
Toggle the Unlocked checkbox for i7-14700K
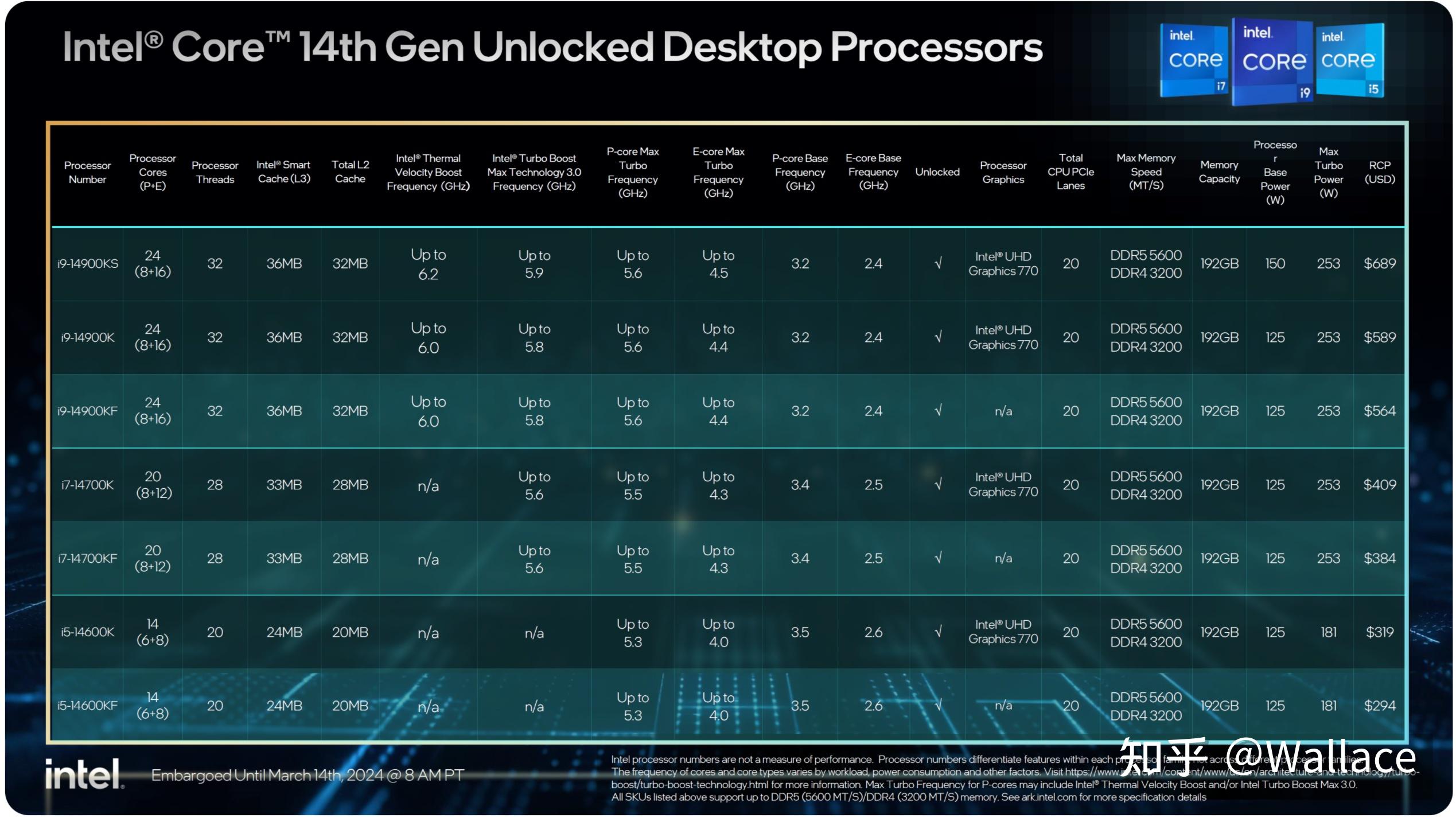939,483
